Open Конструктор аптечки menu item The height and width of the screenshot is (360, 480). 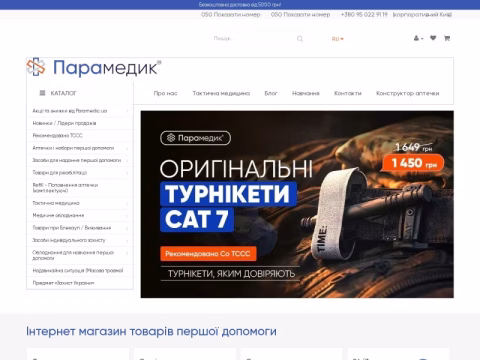[407, 93]
